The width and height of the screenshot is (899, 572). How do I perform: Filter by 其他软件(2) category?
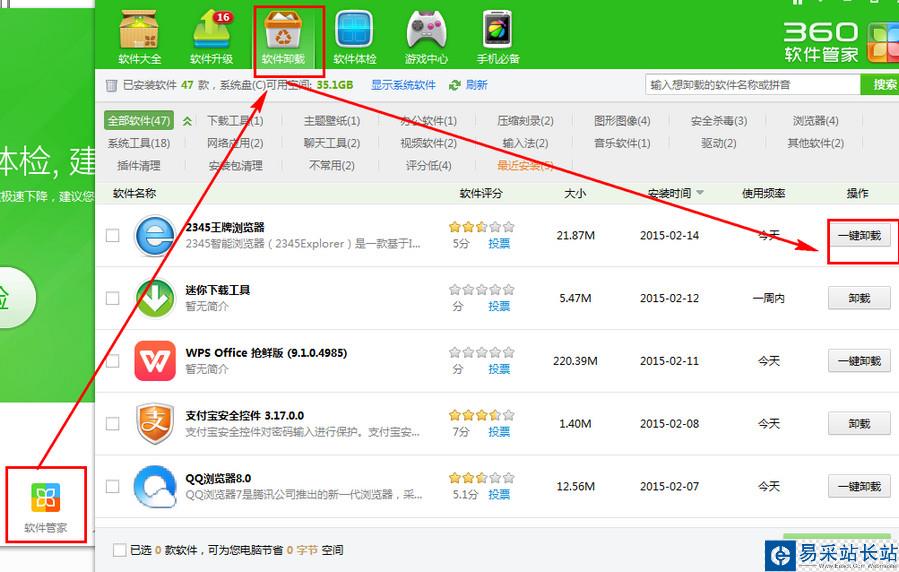816,143
